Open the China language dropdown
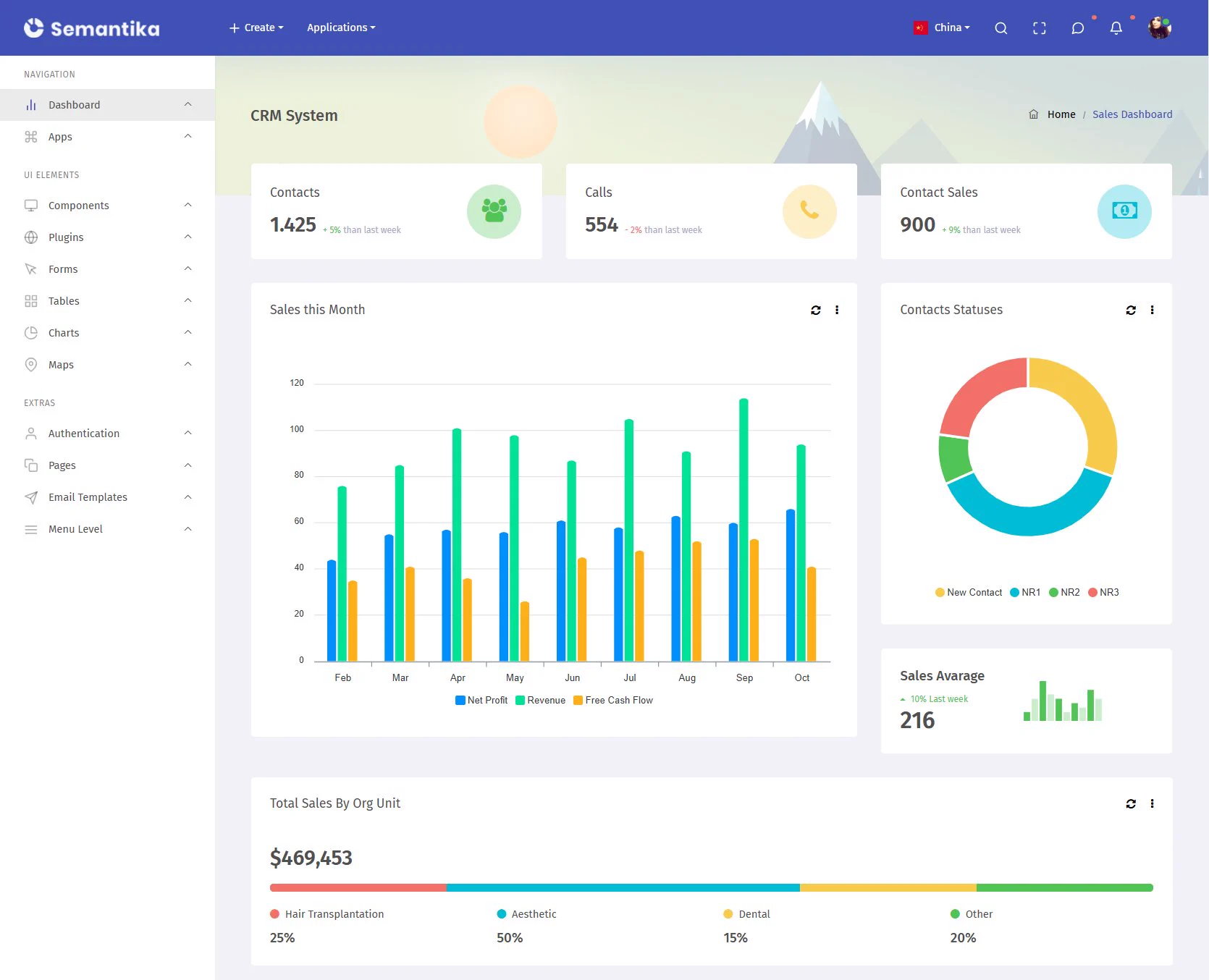 pos(942,28)
